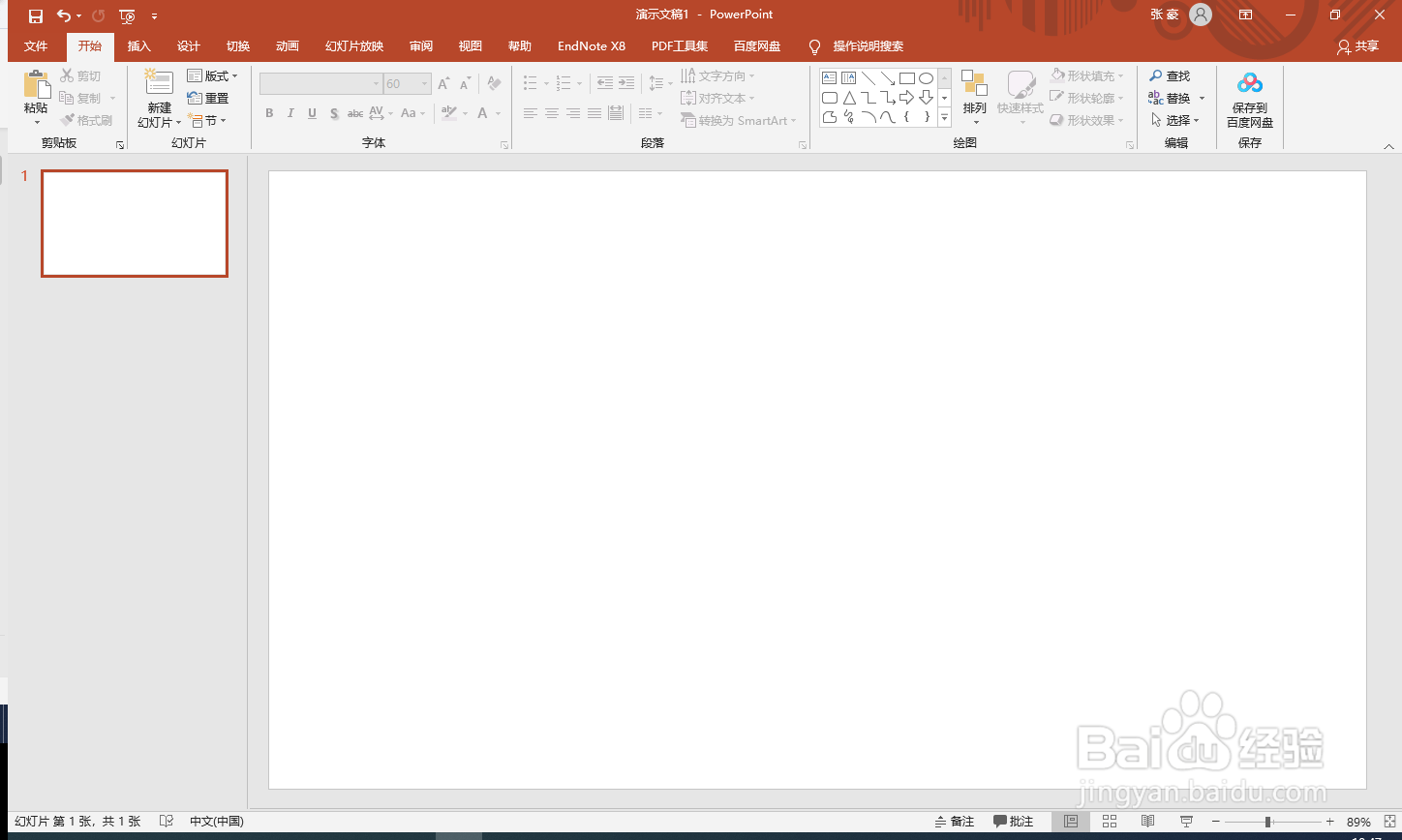
Task: Select the oval shape in shapes gallery
Action: tap(926, 78)
